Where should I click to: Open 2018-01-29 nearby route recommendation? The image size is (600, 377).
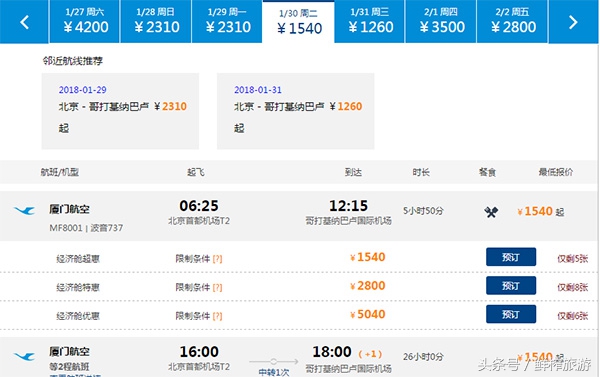coord(120,111)
